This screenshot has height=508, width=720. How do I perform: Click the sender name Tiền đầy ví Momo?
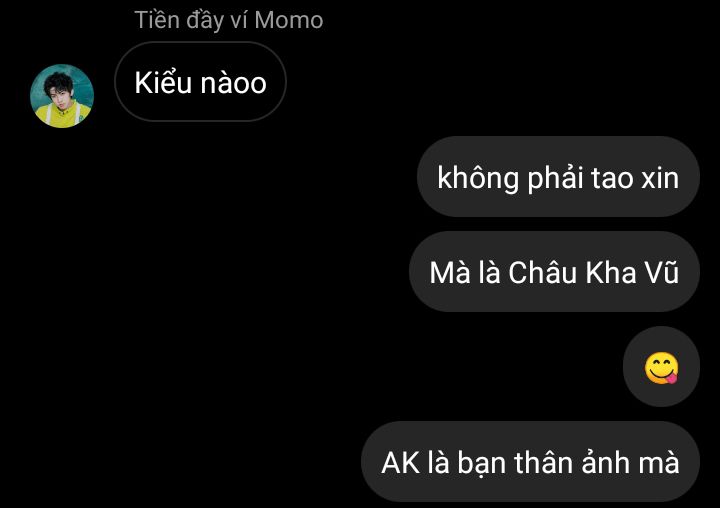(229, 20)
